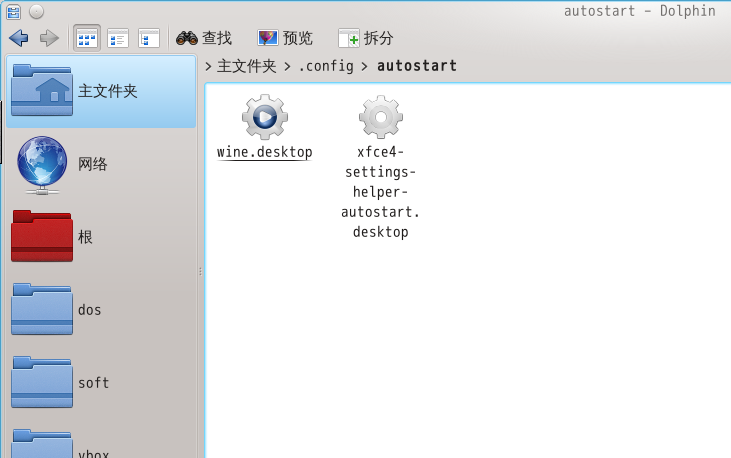This screenshot has width=731, height=458.
Task: Go forward with the grey arrow
Action: (49, 38)
